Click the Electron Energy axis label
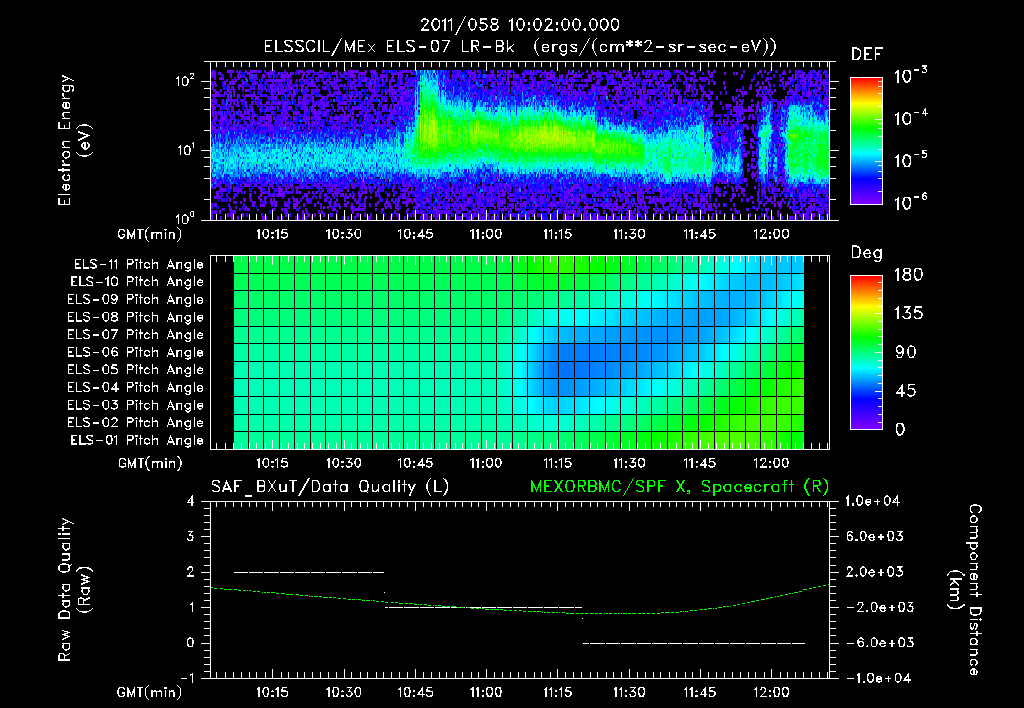This screenshot has height=708, width=1024. 74,140
